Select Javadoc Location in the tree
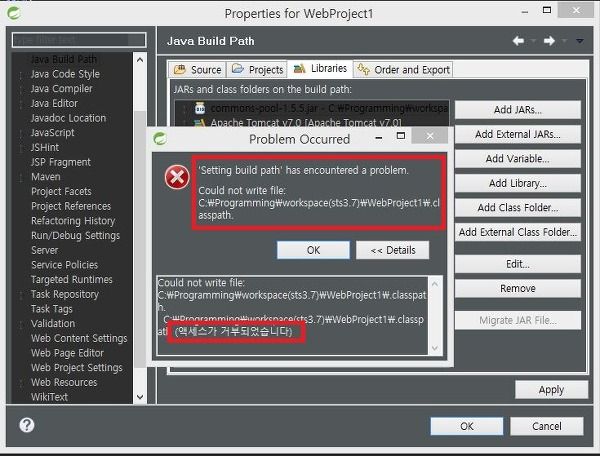This screenshot has width=600, height=456. click(68, 118)
